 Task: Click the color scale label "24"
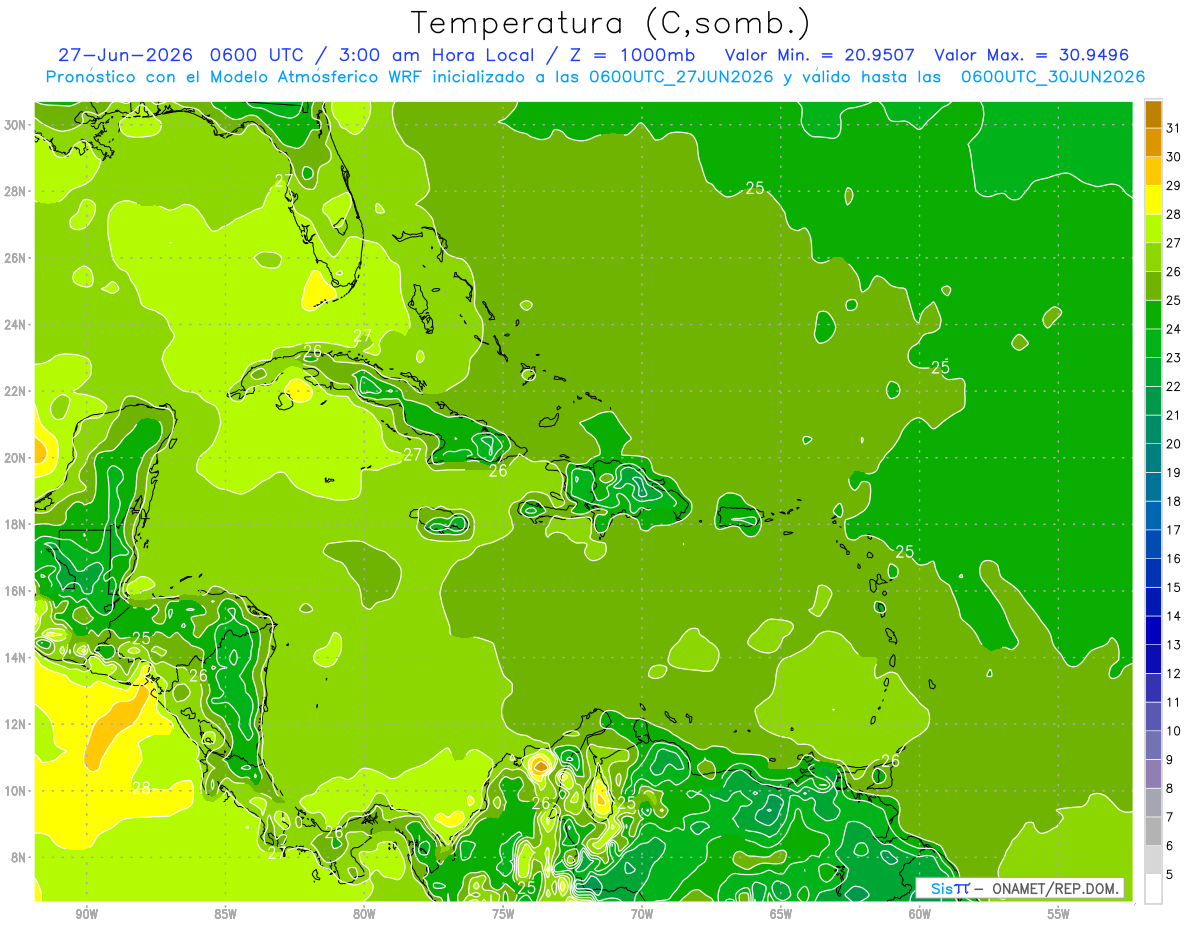click(x=1174, y=329)
